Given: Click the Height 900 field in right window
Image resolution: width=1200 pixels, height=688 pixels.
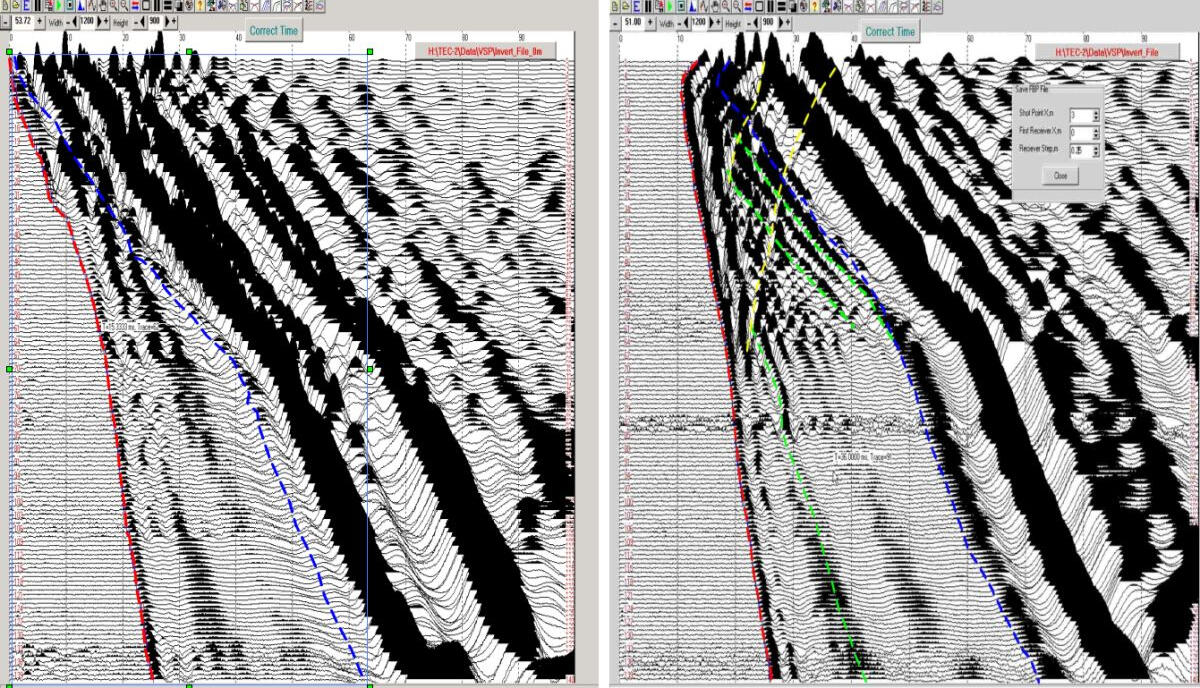Looking at the screenshot, I should point(766,20).
